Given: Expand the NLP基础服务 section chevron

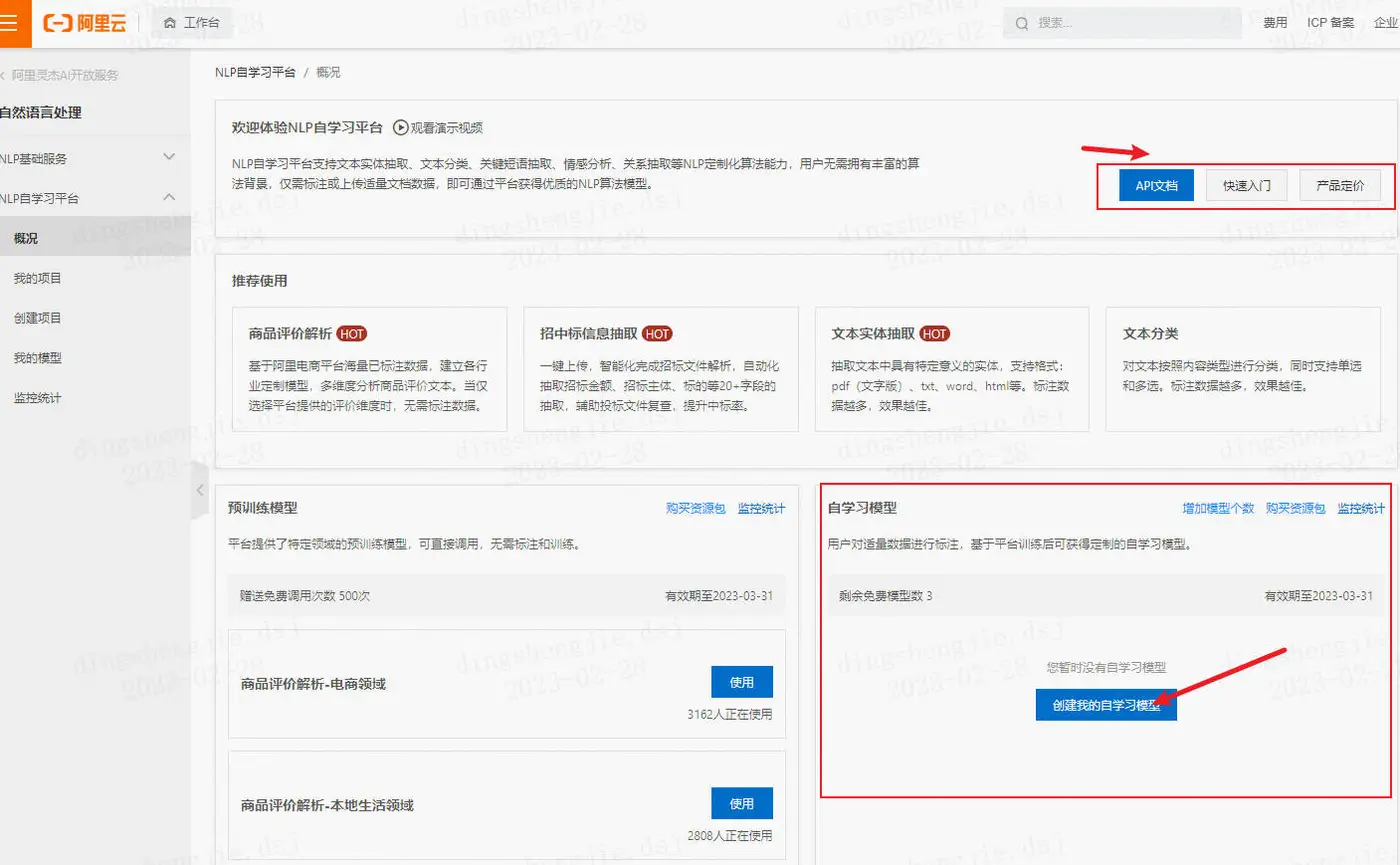Looking at the screenshot, I should point(169,157).
